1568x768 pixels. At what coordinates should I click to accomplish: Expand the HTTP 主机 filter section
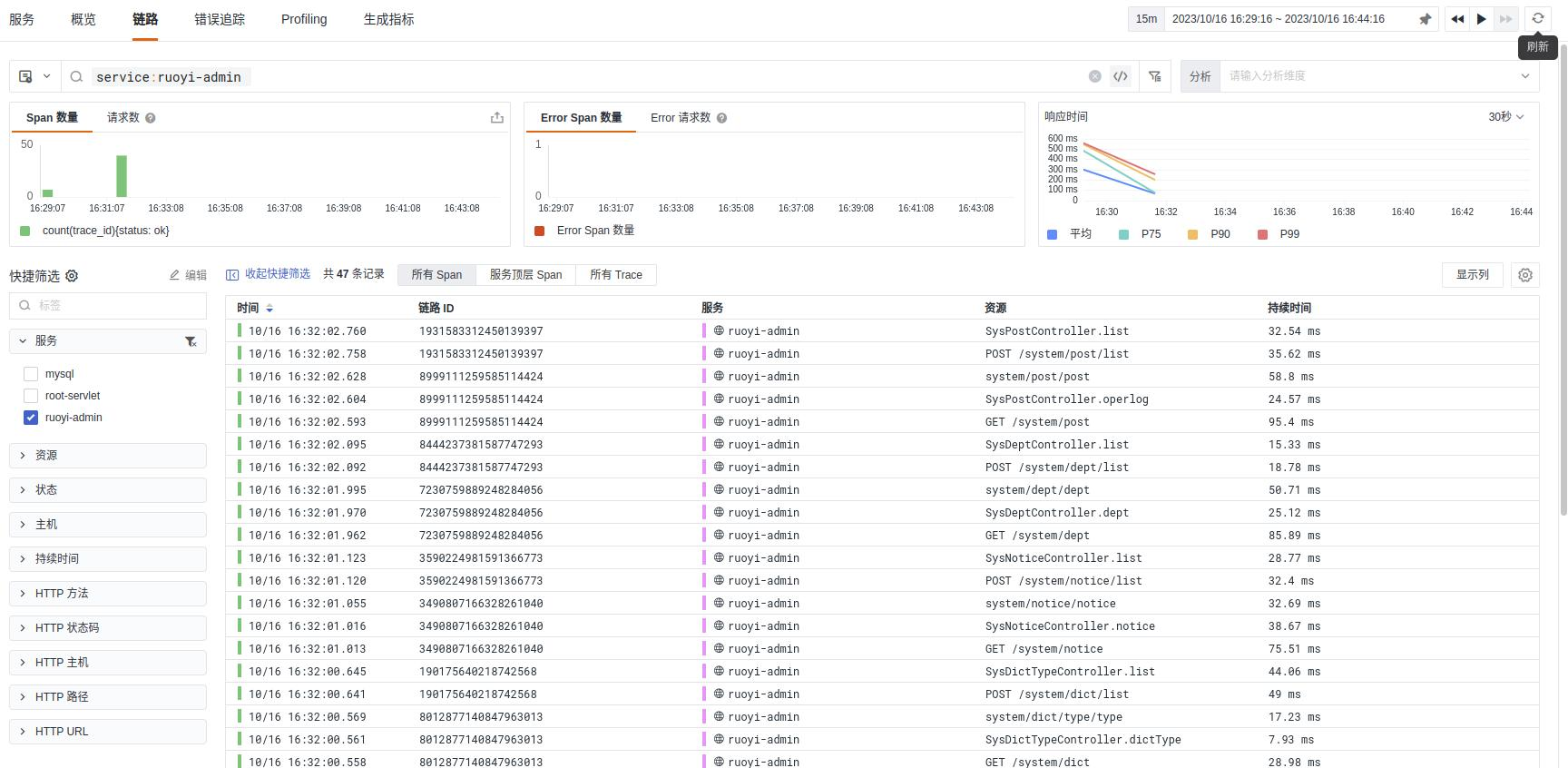[108, 663]
